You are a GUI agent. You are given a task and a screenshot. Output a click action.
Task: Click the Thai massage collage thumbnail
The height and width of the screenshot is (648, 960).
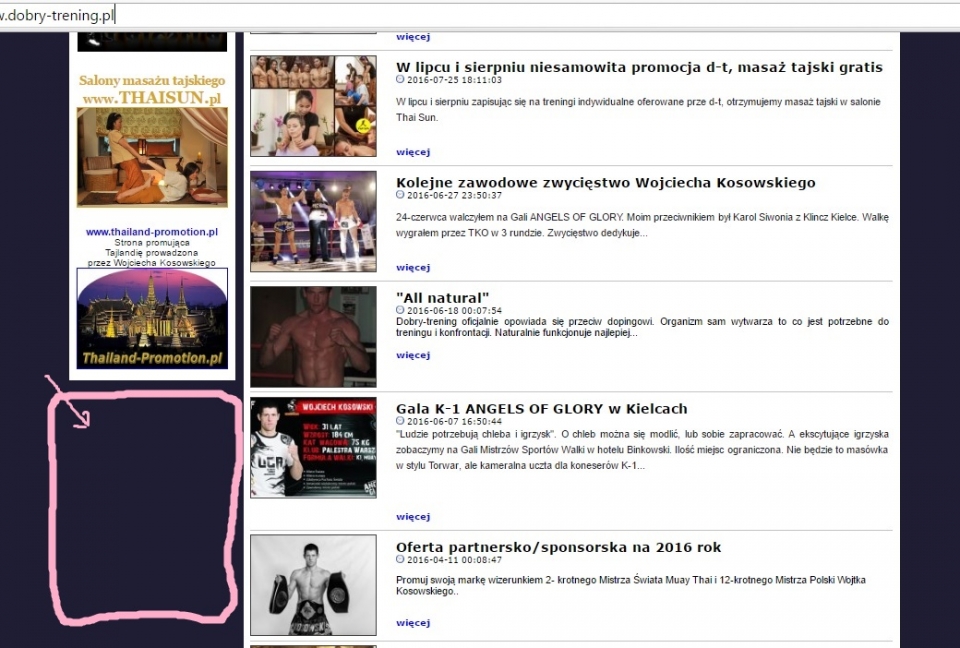point(313,106)
